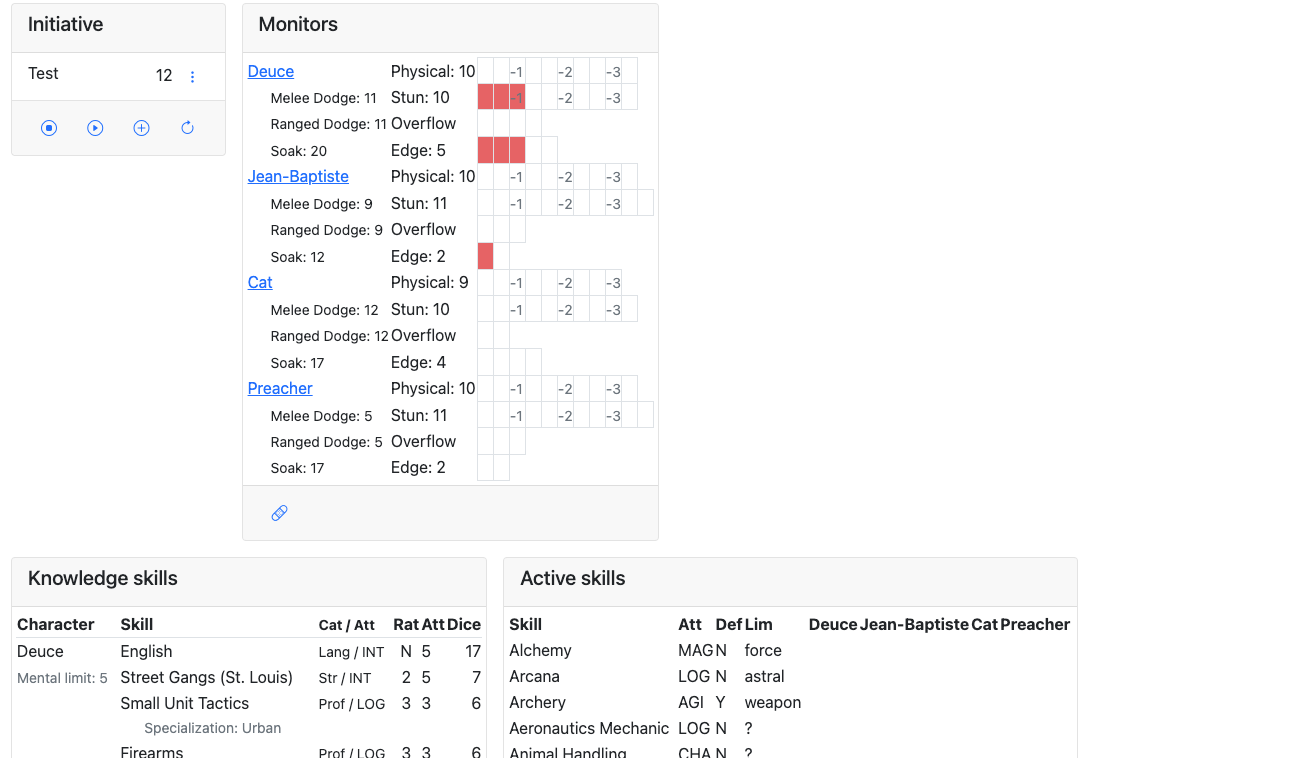This screenshot has width=1294, height=758.
Task: Click the bandage heal icon under Monitors
Action: 279,513
